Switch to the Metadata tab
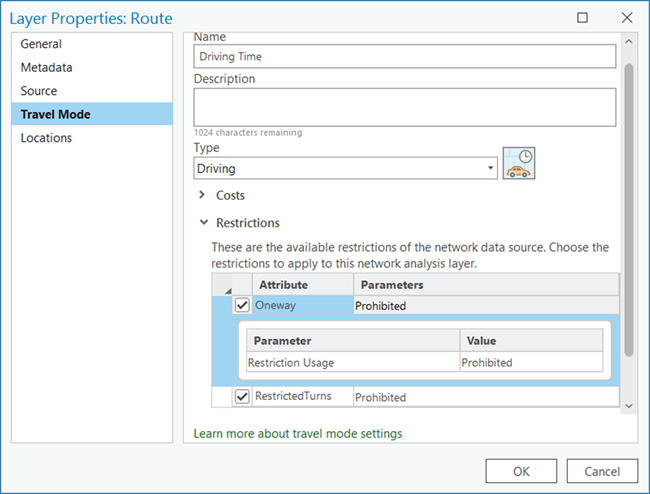Screen dimensions: 650x494 point(46,67)
